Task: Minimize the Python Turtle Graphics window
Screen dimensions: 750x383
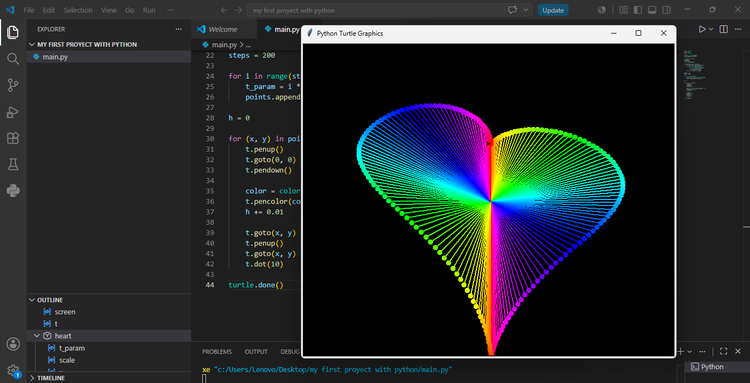Action: (614, 33)
